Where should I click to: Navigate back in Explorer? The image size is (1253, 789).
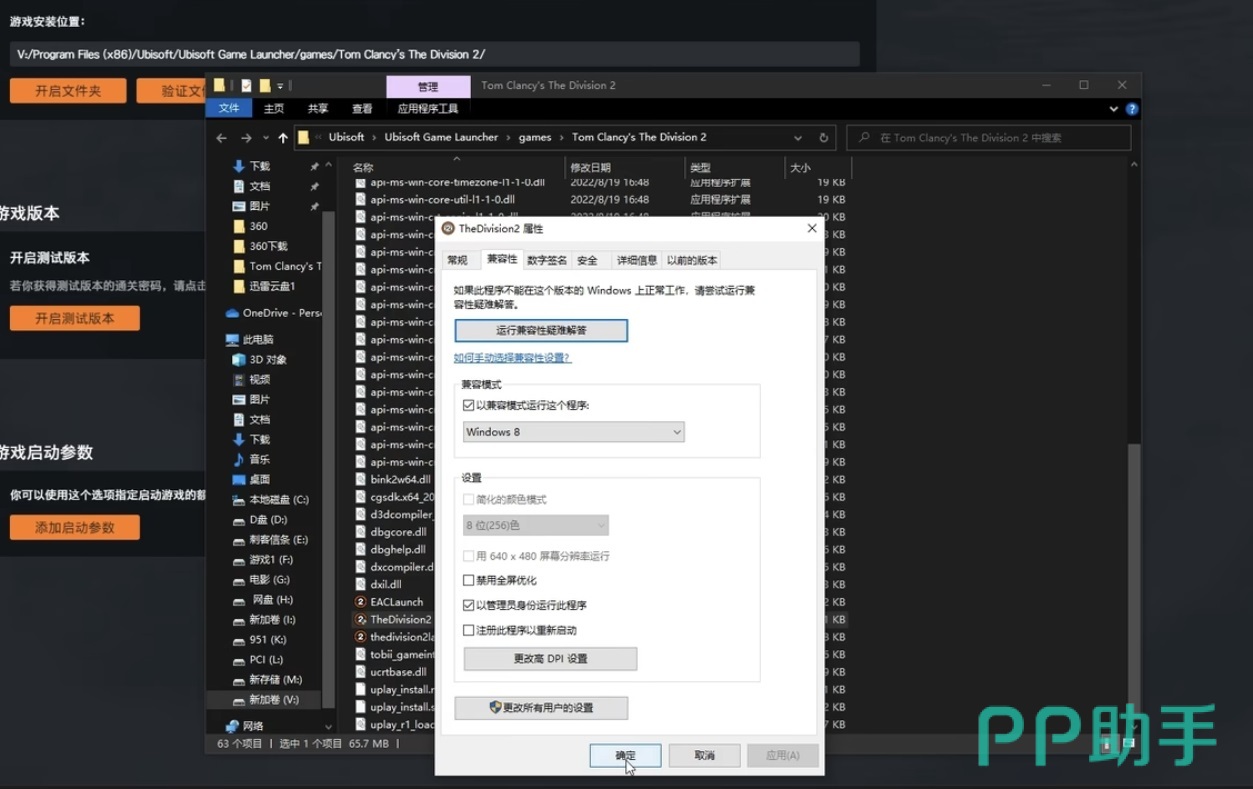[222, 138]
